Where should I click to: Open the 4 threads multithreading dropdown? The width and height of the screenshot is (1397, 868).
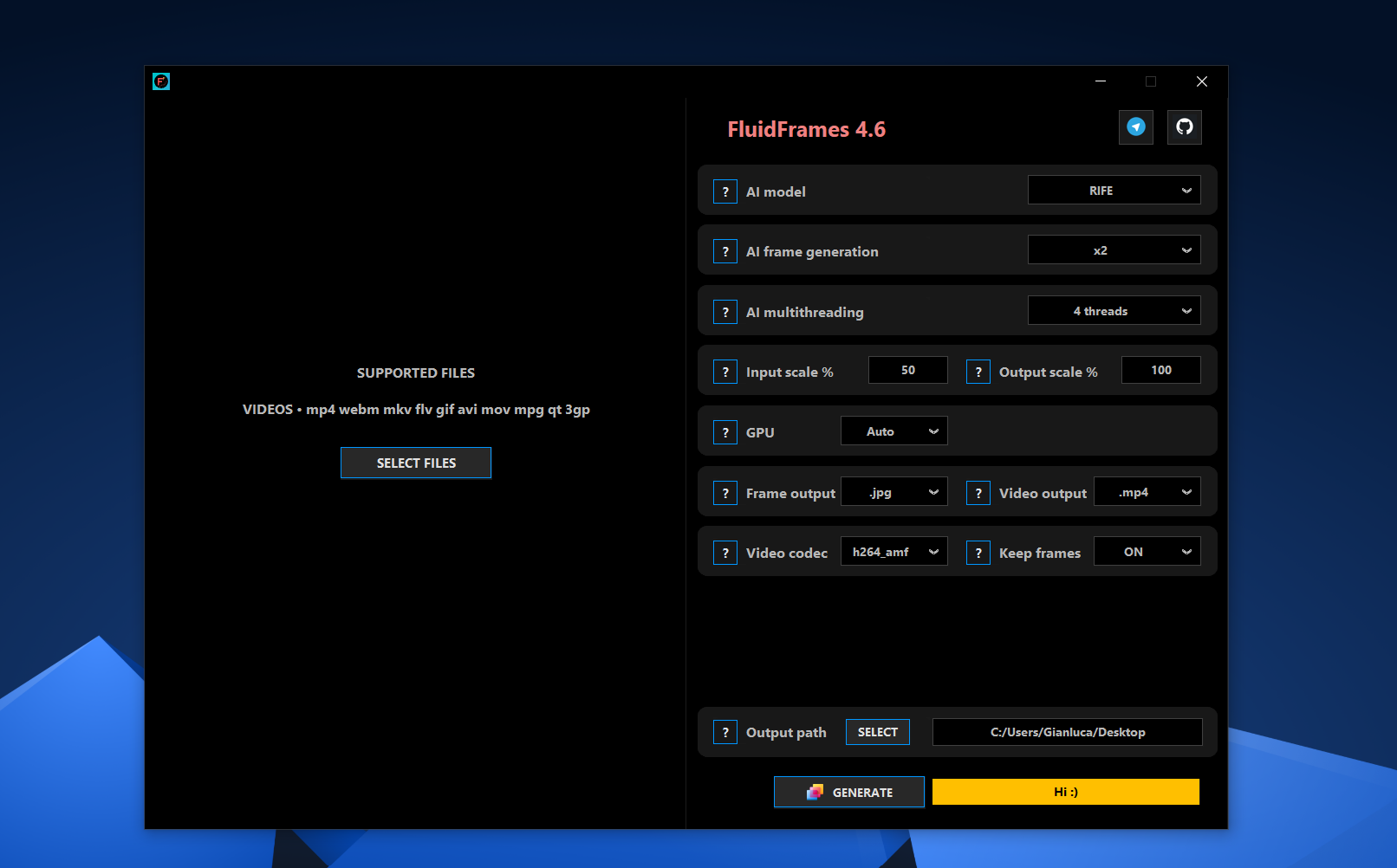click(x=1114, y=311)
